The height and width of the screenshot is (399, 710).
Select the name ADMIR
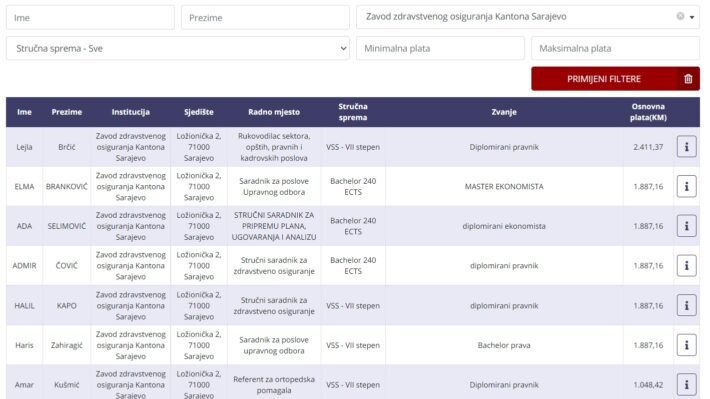[x=24, y=265]
